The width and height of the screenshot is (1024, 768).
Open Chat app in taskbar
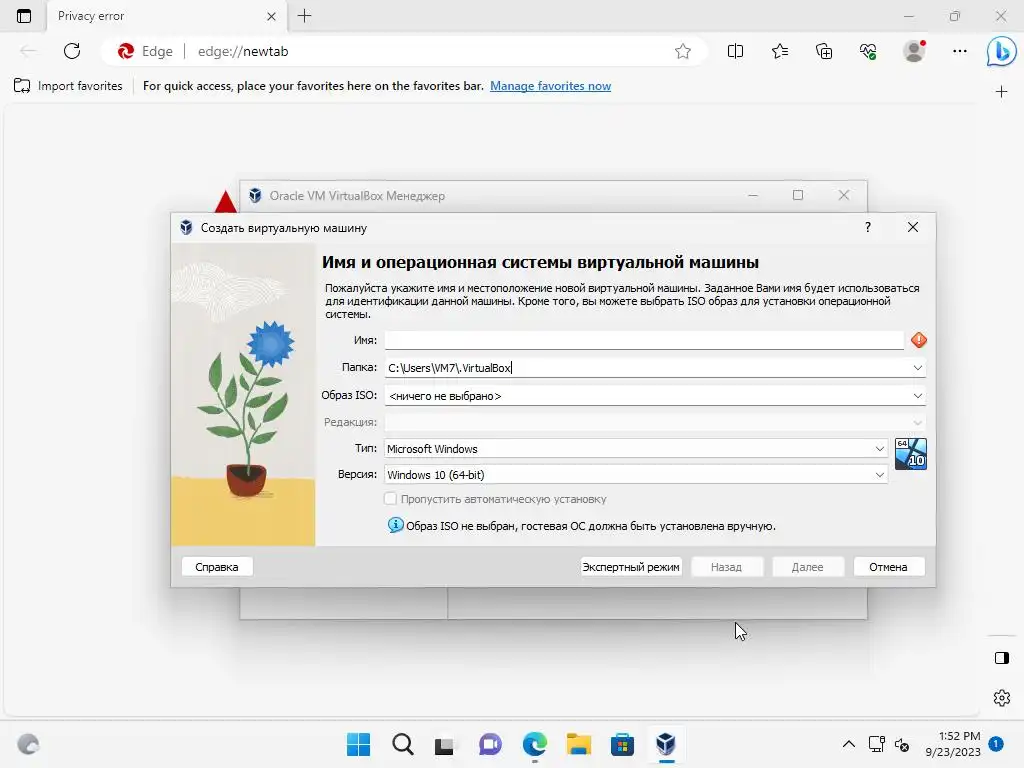(x=490, y=744)
